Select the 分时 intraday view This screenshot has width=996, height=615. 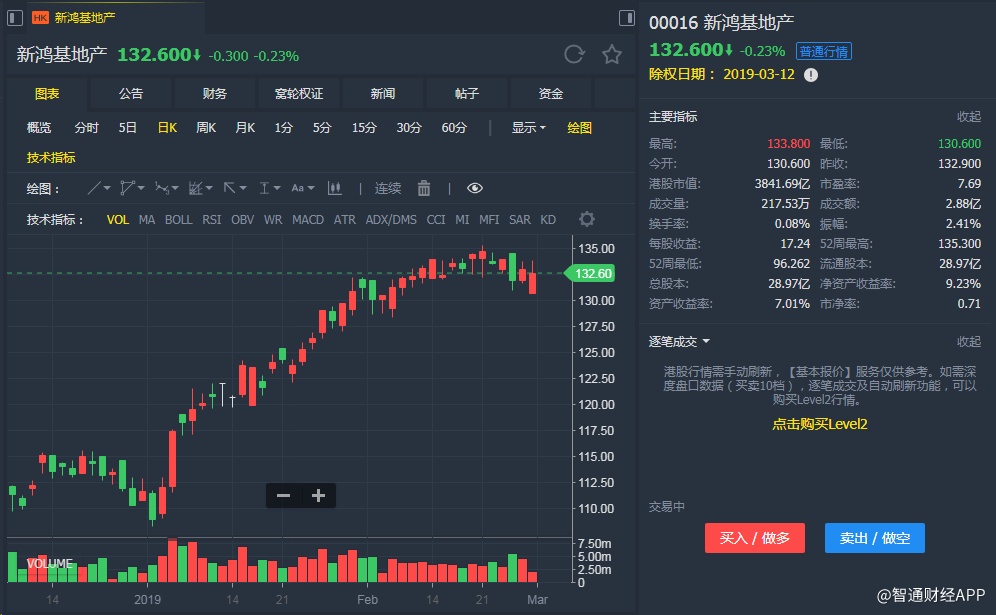[x=86, y=128]
